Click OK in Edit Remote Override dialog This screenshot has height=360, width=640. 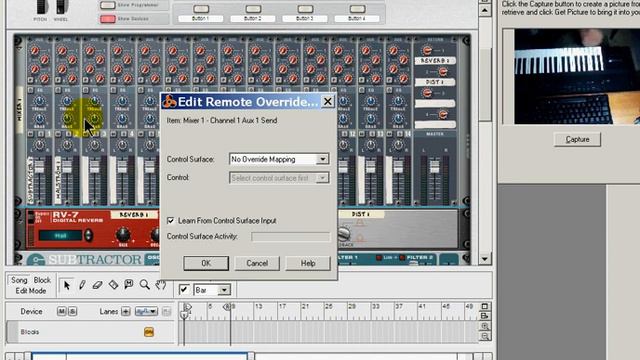point(206,263)
